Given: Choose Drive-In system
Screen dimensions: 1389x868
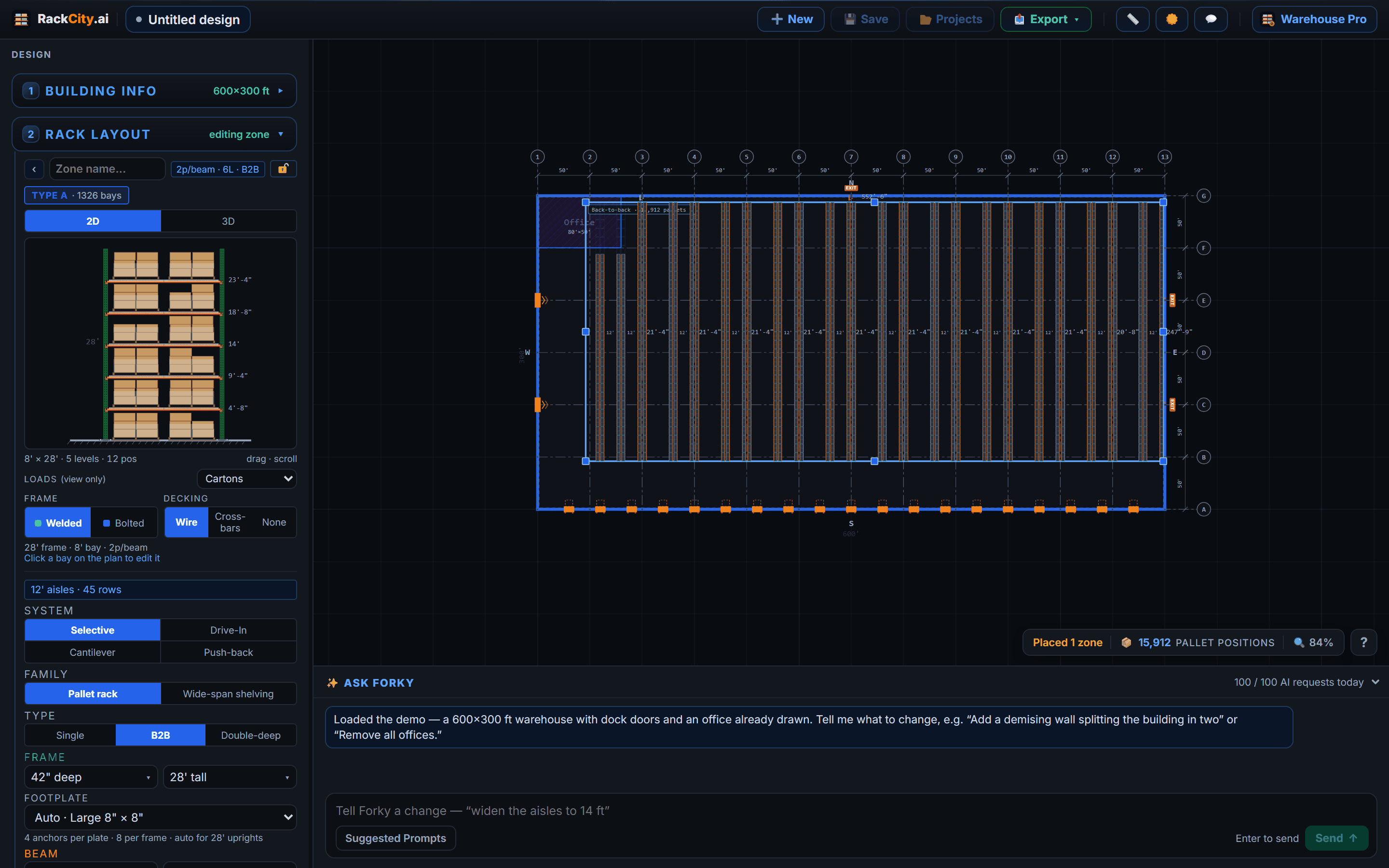Looking at the screenshot, I should click(x=229, y=630).
